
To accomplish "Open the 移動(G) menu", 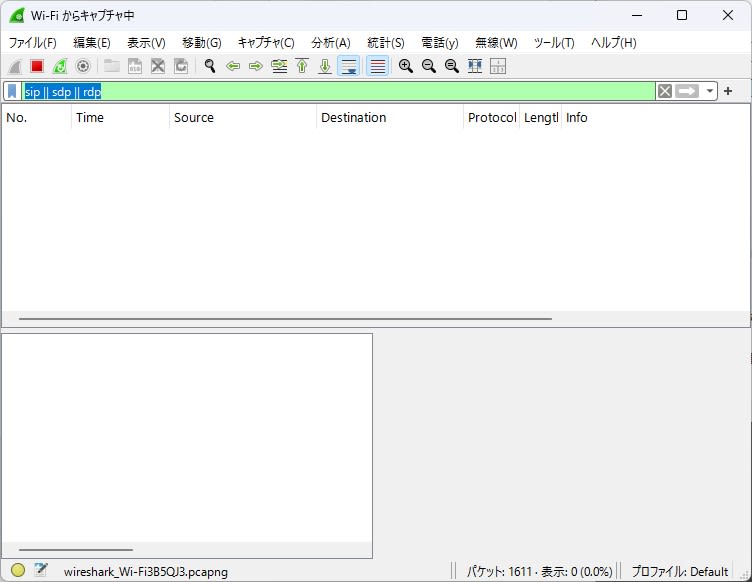I will pyautogui.click(x=201, y=43).
